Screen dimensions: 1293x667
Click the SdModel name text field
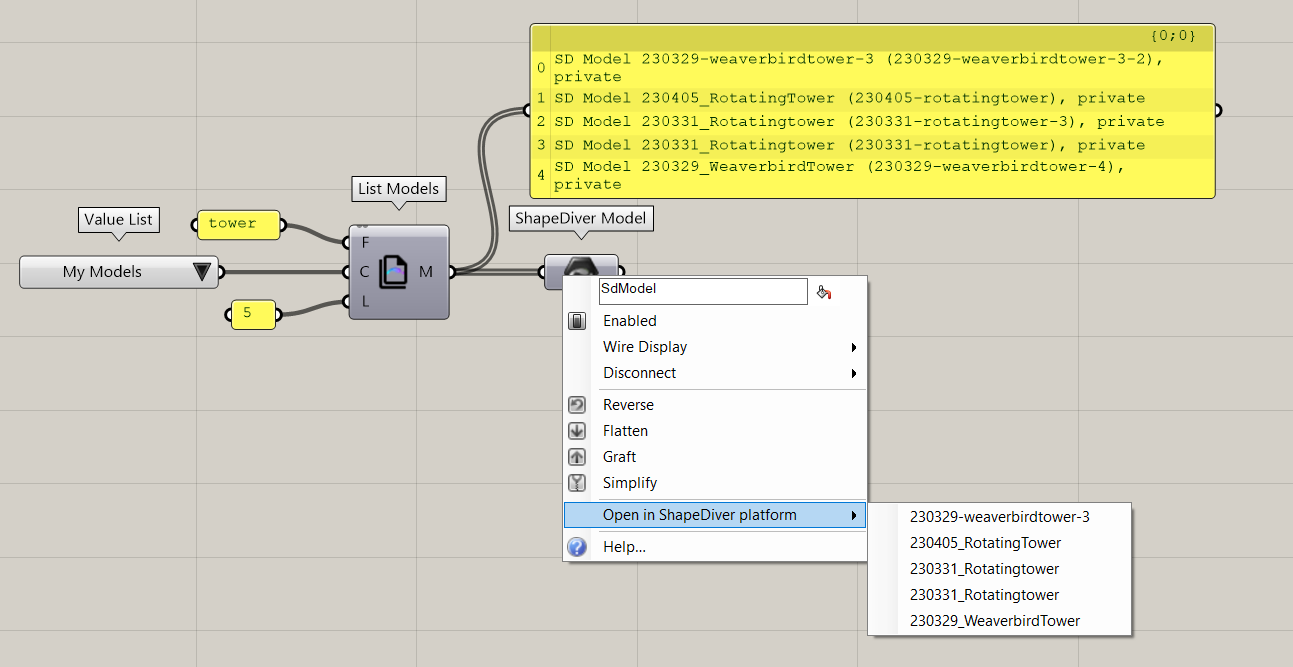click(x=702, y=291)
